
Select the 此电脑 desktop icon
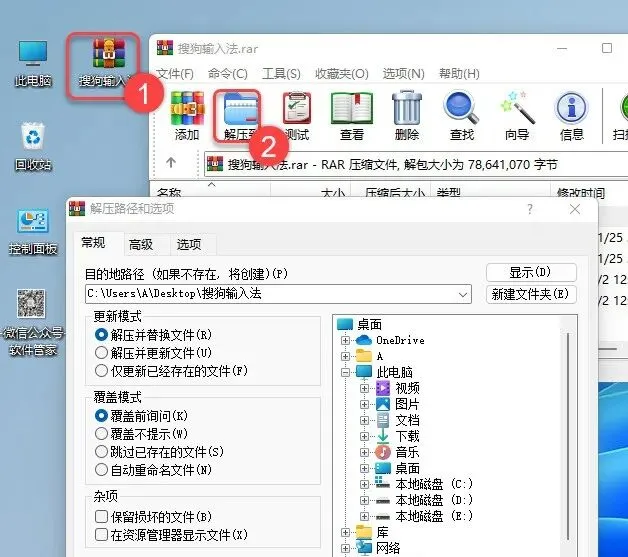[33, 63]
